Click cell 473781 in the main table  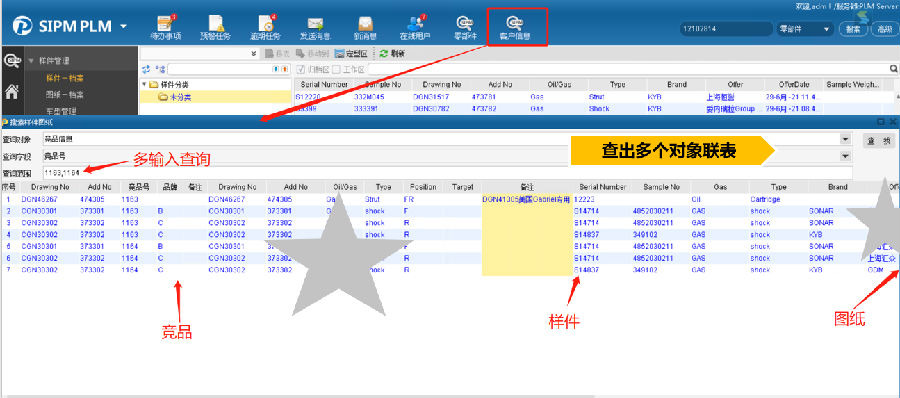(x=484, y=97)
